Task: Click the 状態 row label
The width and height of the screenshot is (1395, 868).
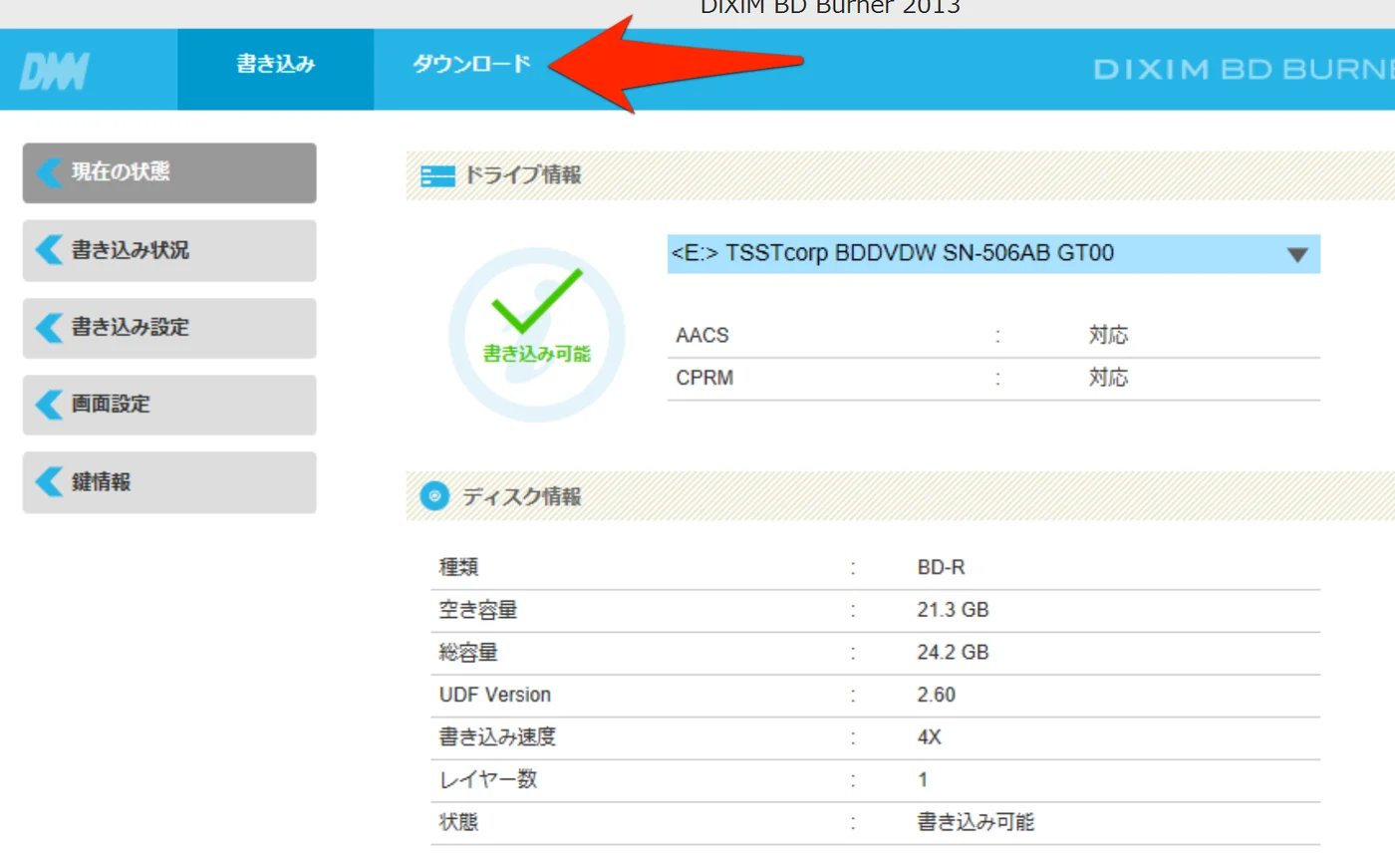Action: point(458,822)
